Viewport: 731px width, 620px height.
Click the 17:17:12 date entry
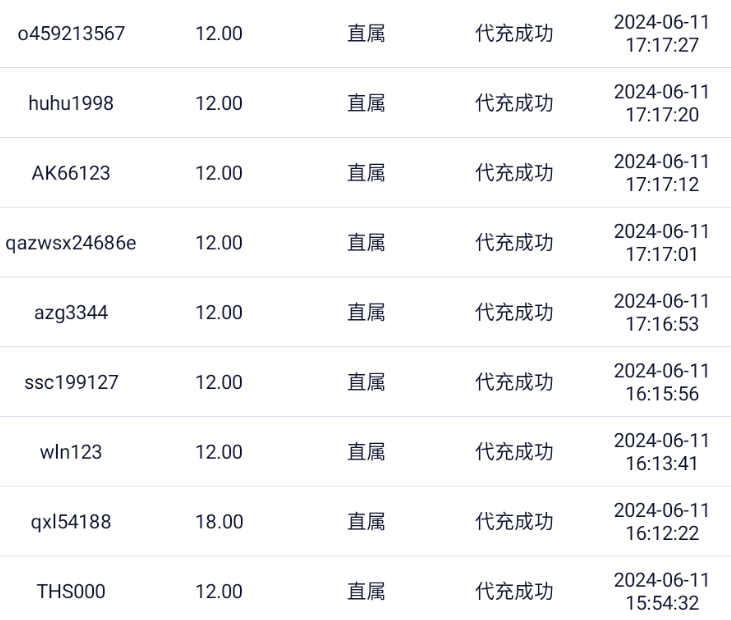(661, 173)
